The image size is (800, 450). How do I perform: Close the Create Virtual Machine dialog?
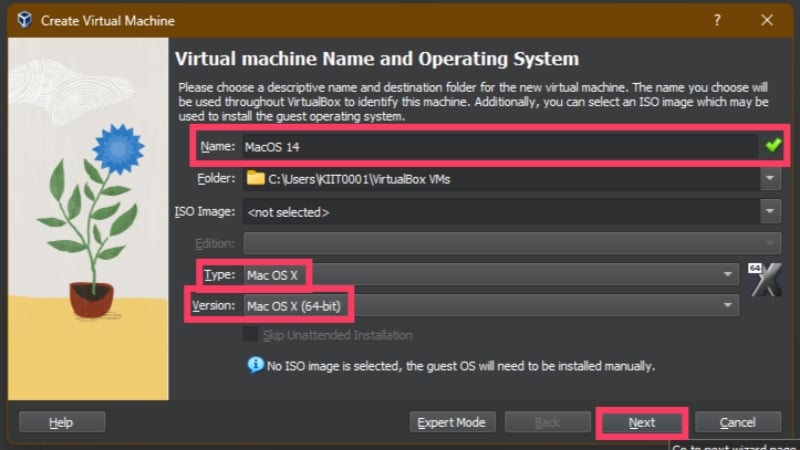[766, 20]
